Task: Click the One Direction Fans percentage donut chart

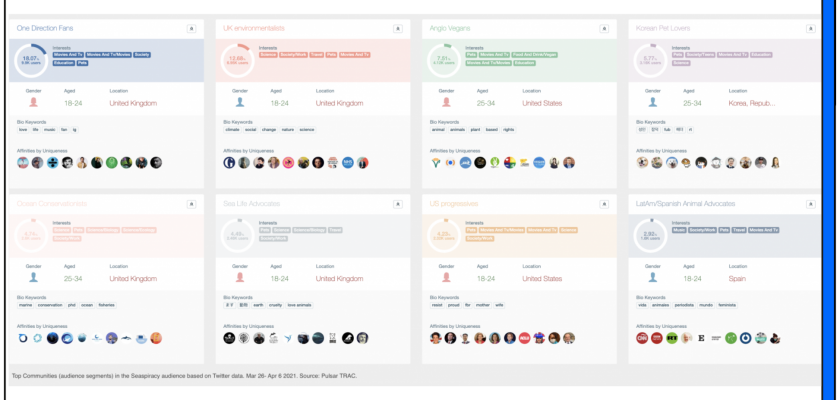Action: point(31,60)
